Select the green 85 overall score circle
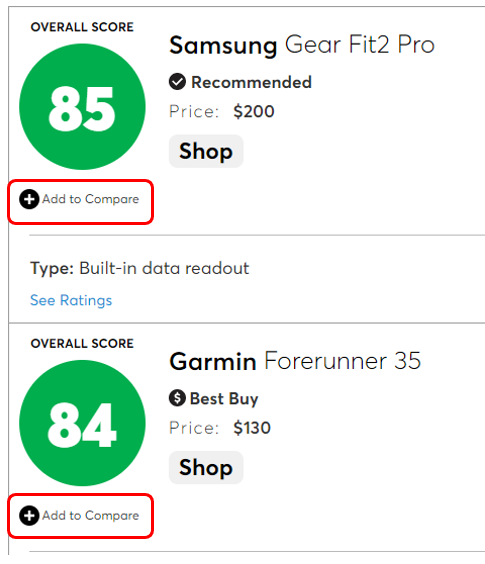Image resolution: width=485 pixels, height=564 pixels. 82,107
